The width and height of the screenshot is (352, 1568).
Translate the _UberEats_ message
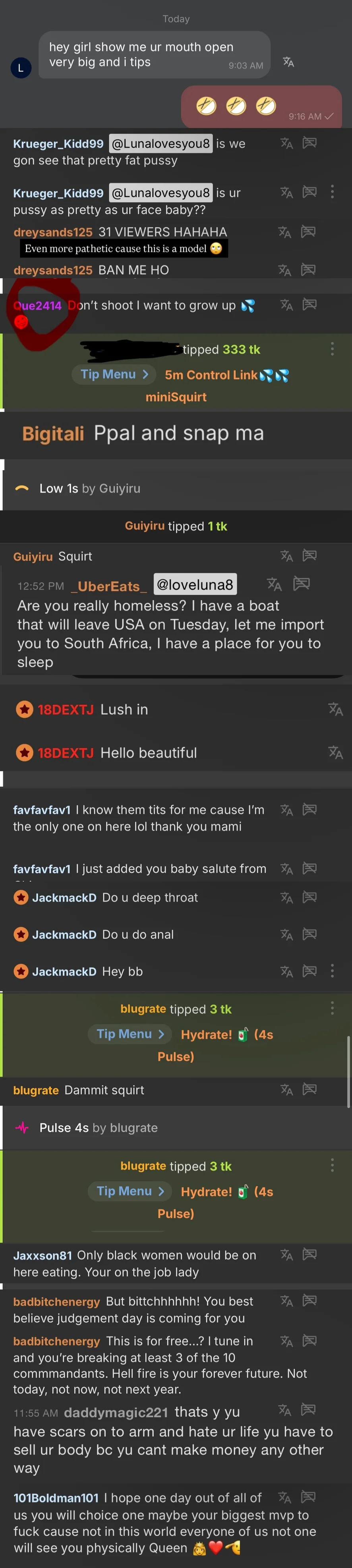click(274, 584)
